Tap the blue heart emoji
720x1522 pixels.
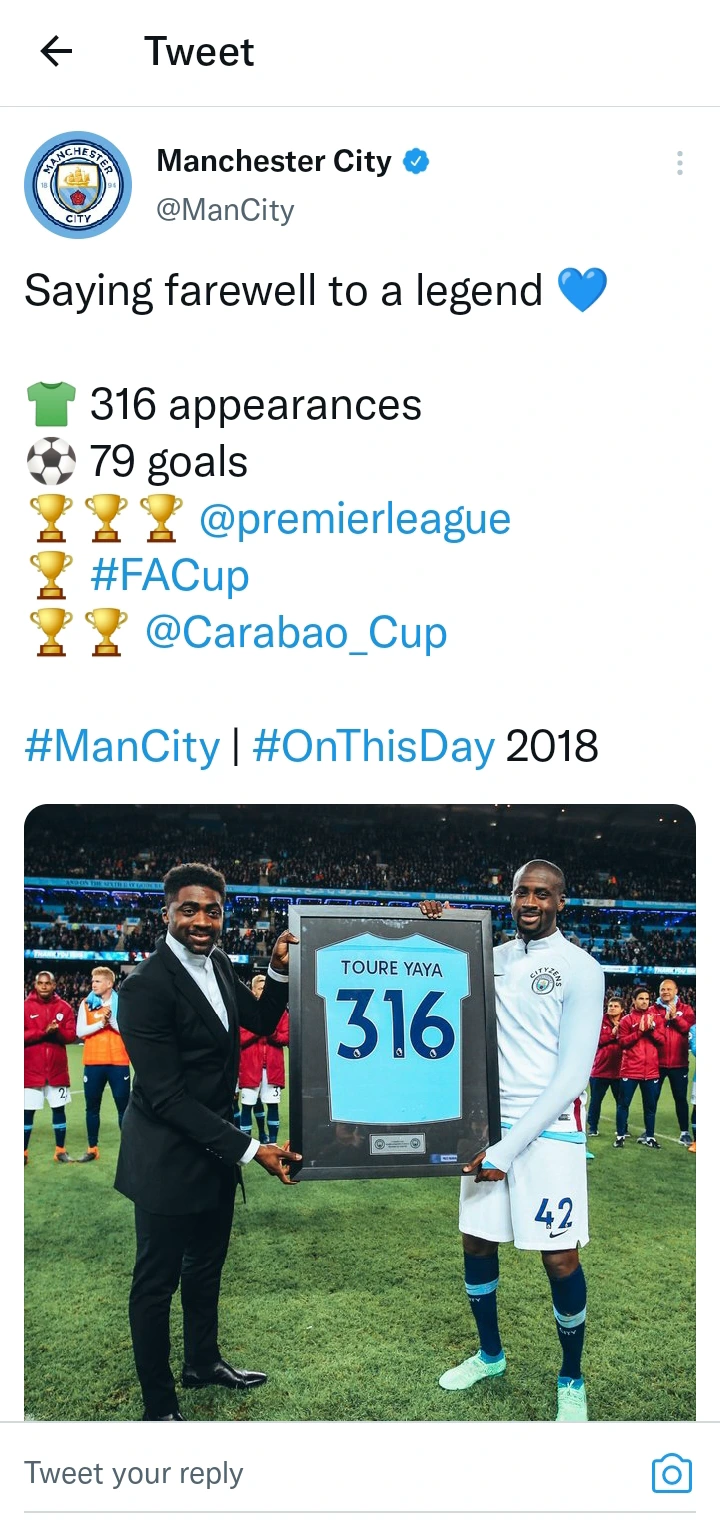point(582,291)
